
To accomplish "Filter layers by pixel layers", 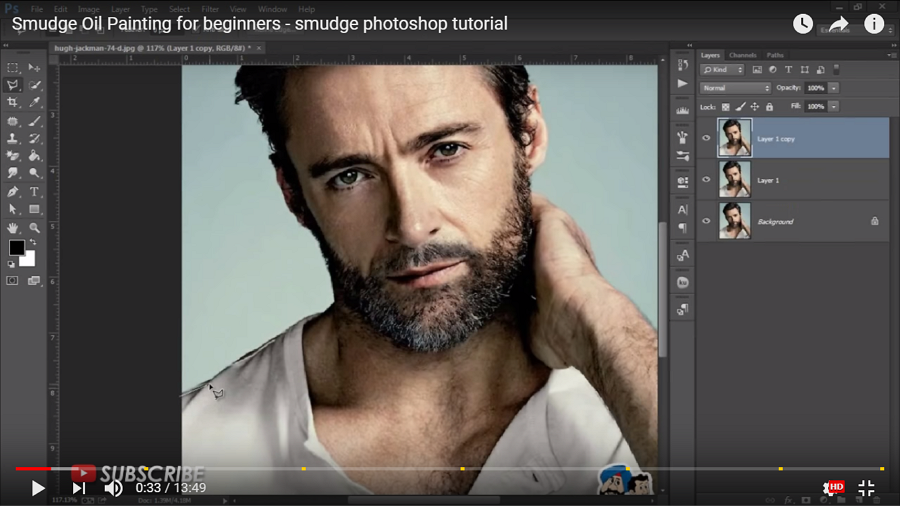I will [757, 70].
